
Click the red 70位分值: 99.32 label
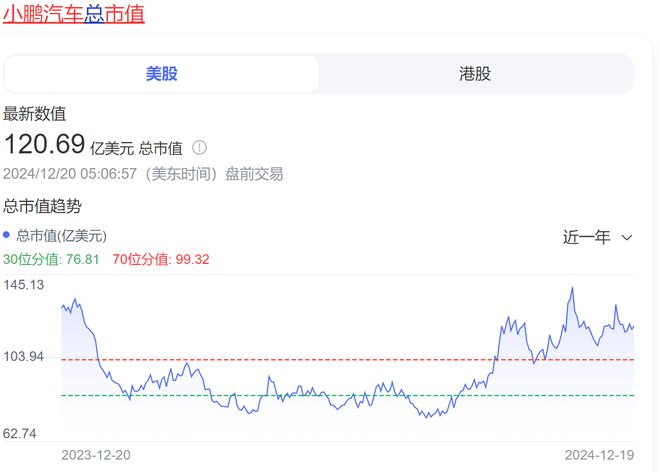[x=160, y=259]
